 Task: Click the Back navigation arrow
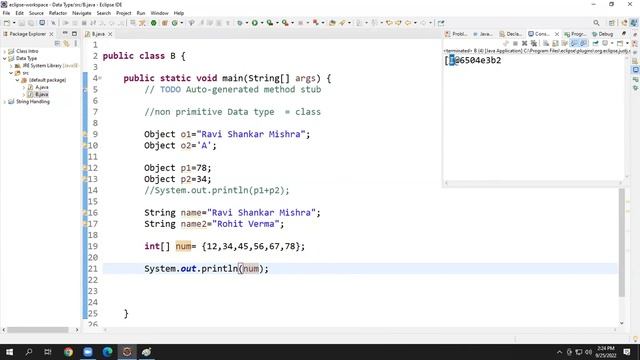point(408,23)
